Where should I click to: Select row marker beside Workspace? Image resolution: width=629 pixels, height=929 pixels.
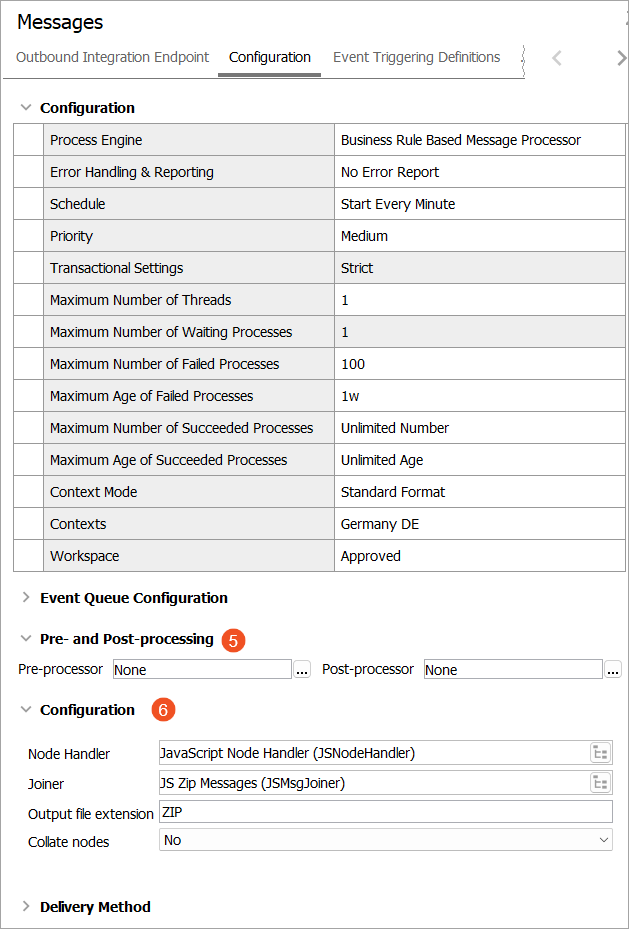29,556
